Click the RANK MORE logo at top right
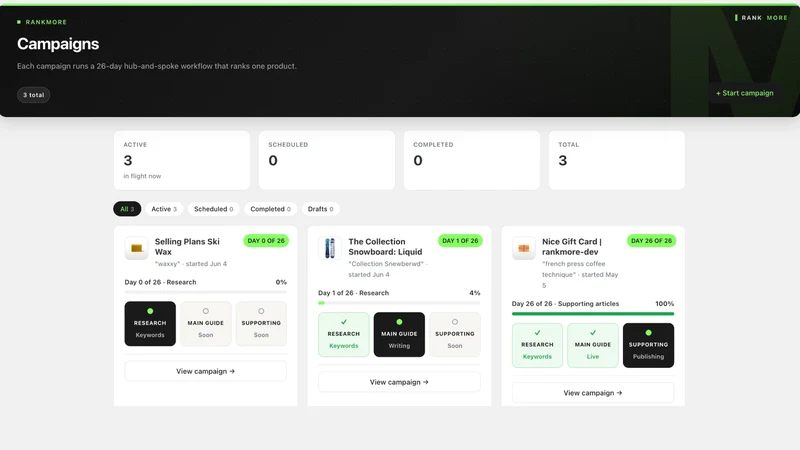Screen dimensions: 800x450 tap(761, 17)
